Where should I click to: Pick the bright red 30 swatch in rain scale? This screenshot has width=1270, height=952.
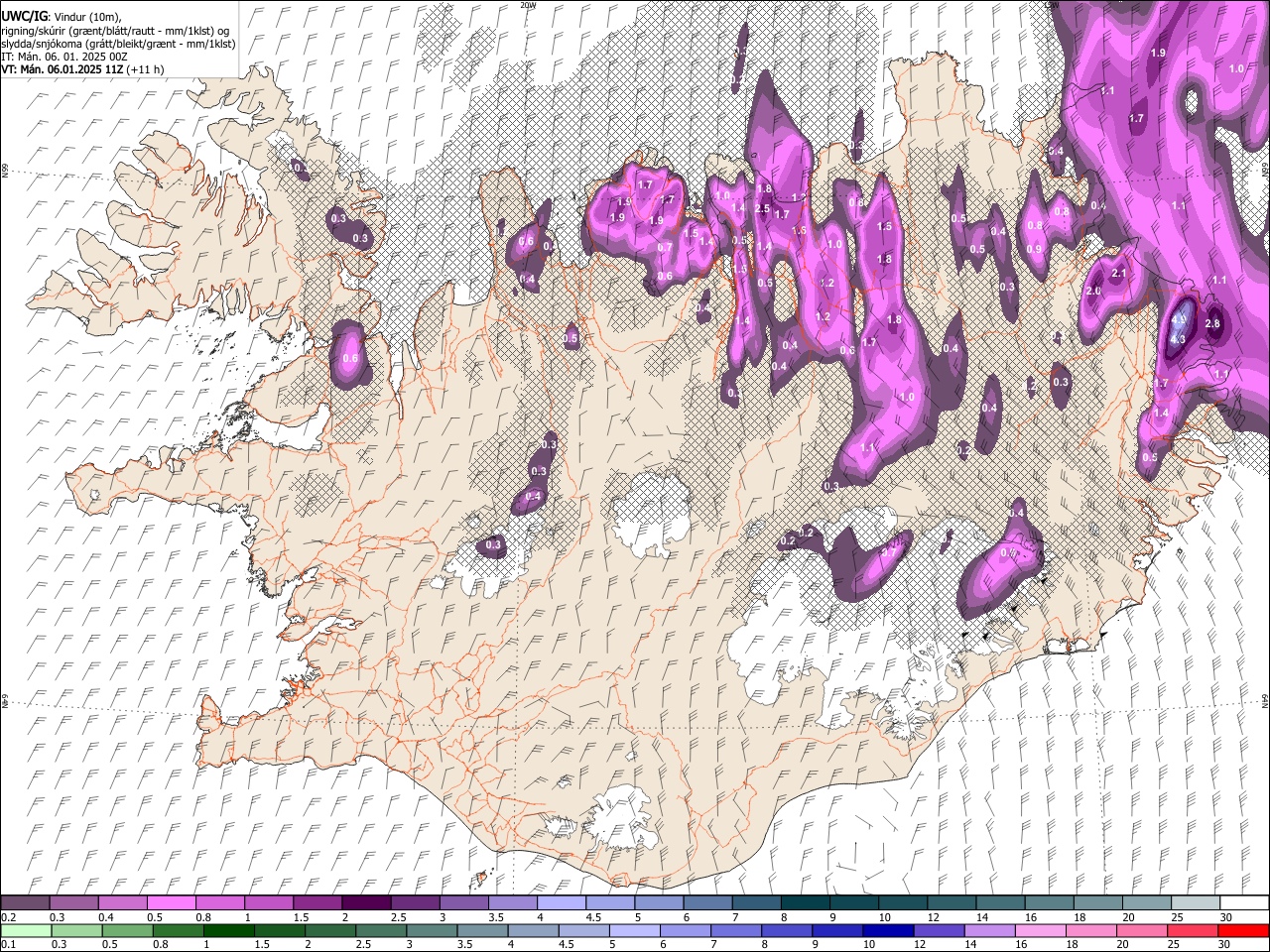[1243, 930]
